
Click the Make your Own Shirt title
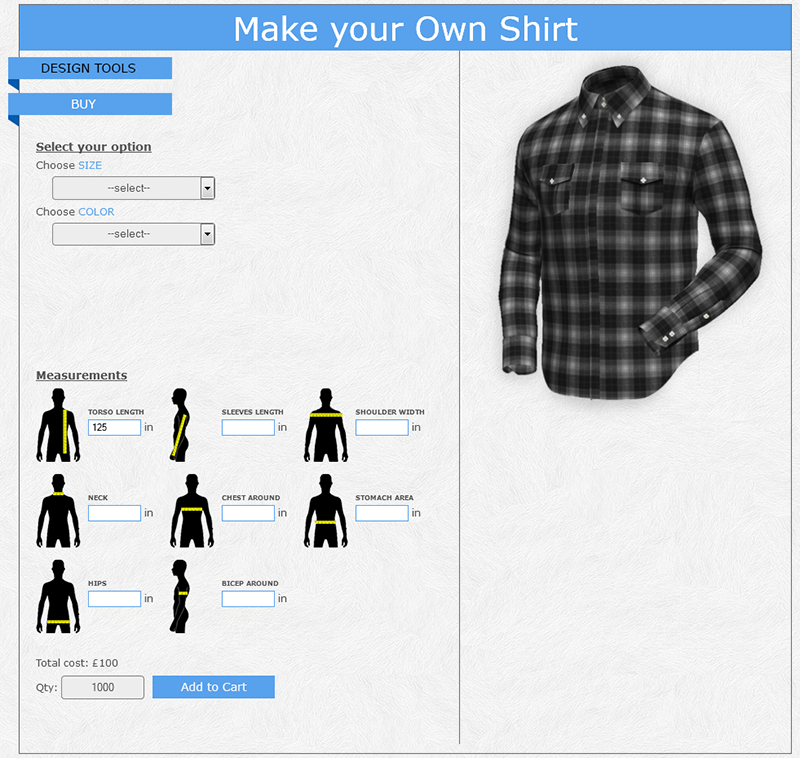pyautogui.click(x=406, y=29)
